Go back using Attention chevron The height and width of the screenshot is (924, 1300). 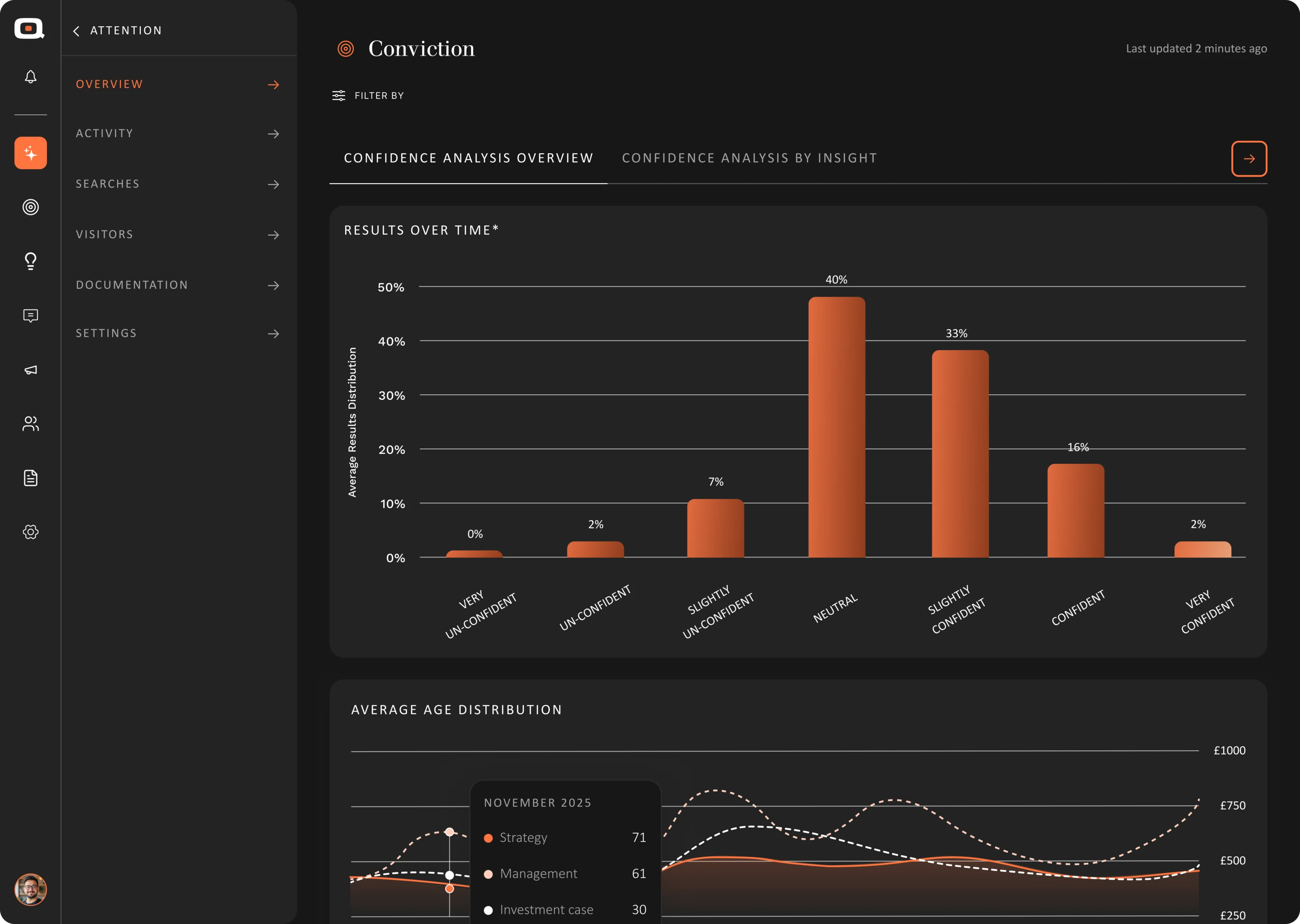click(x=76, y=31)
